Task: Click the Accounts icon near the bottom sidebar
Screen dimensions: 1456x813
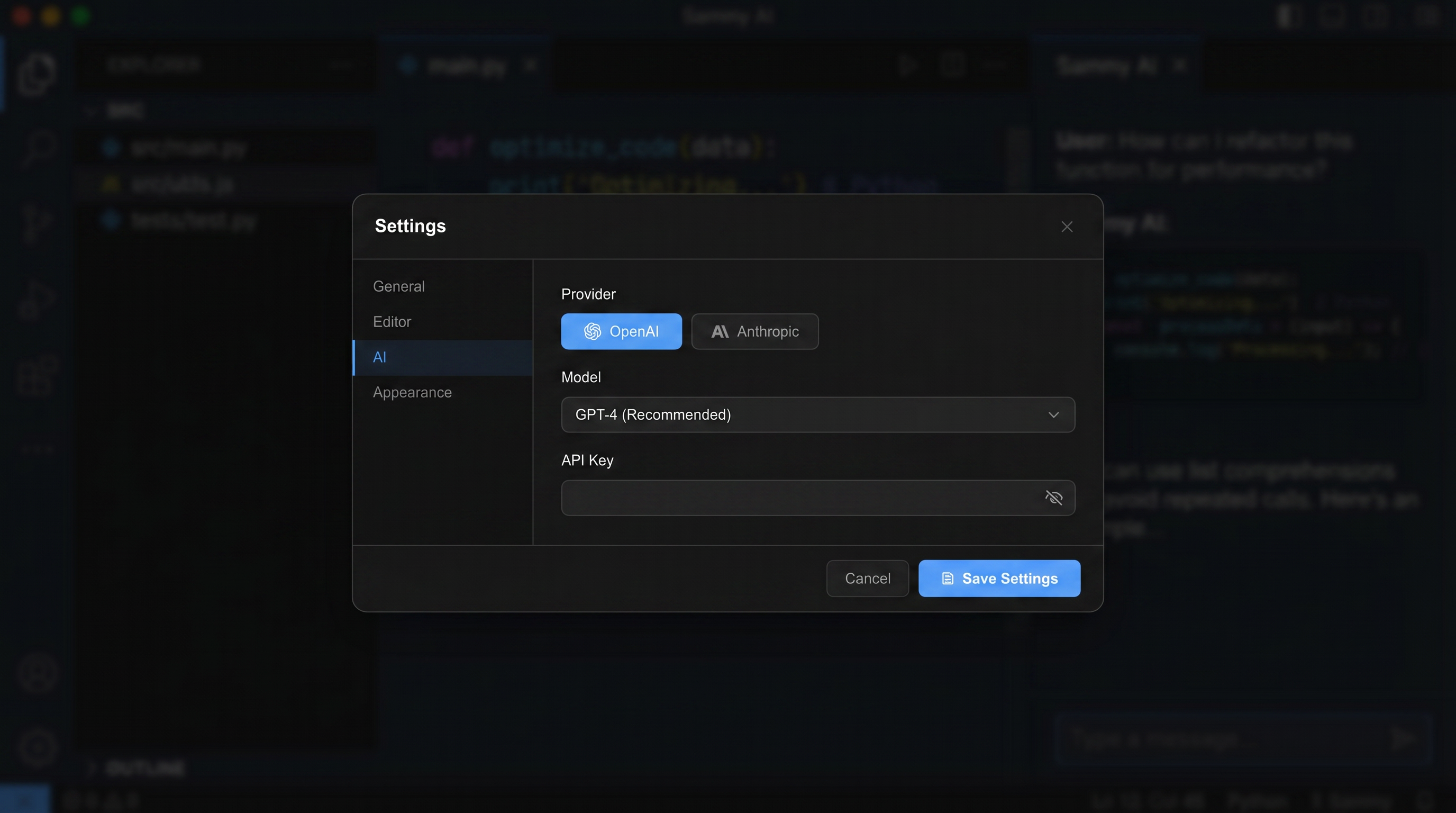Action: click(x=36, y=673)
